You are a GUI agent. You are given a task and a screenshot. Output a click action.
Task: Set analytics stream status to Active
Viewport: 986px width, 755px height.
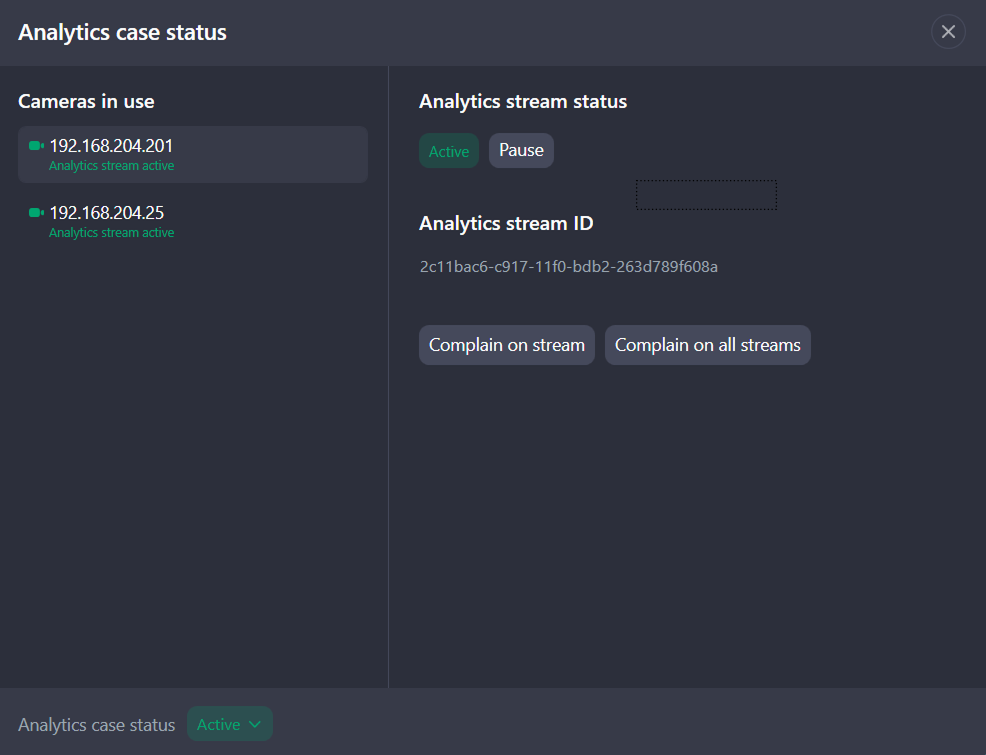click(x=448, y=151)
